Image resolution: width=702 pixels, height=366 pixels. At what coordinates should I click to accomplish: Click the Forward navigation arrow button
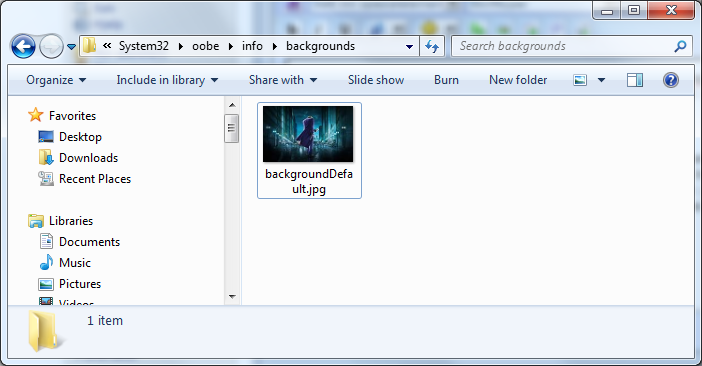pyautogui.click(x=51, y=46)
